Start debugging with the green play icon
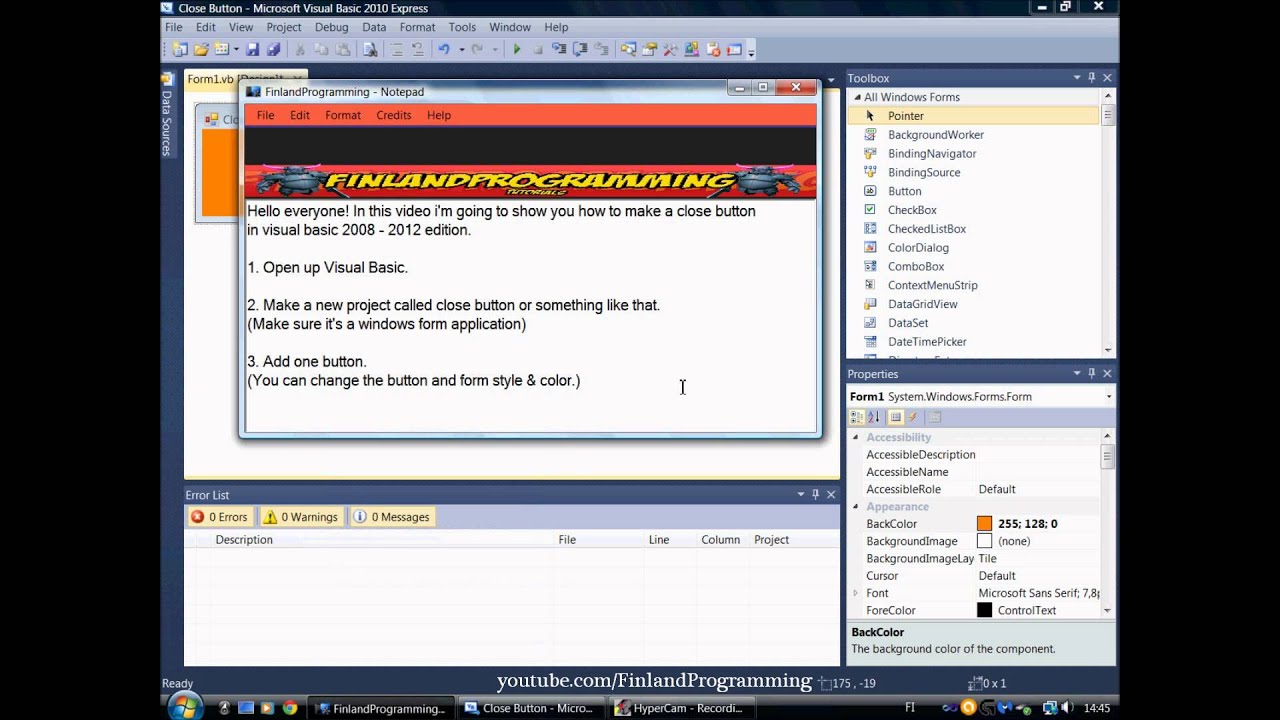This screenshot has width=1280, height=720. pos(517,49)
